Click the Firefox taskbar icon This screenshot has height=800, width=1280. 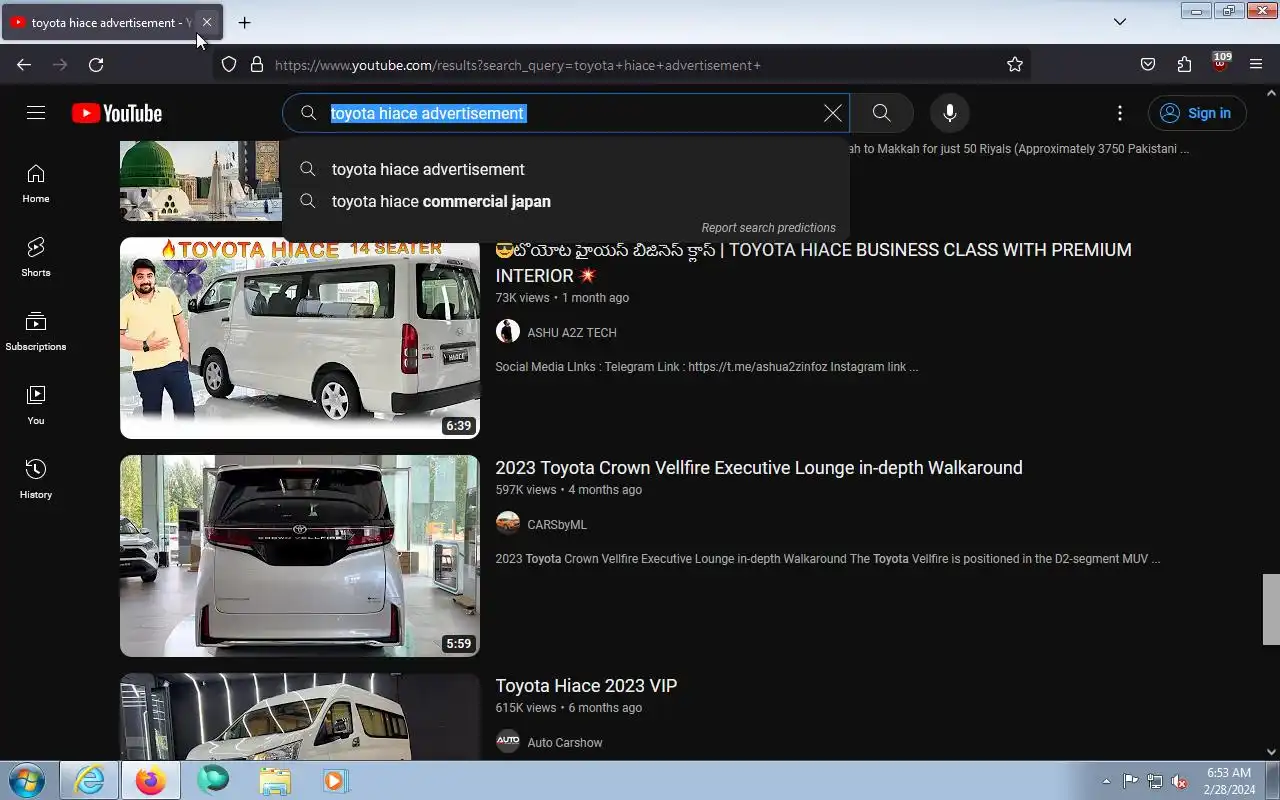point(151,780)
